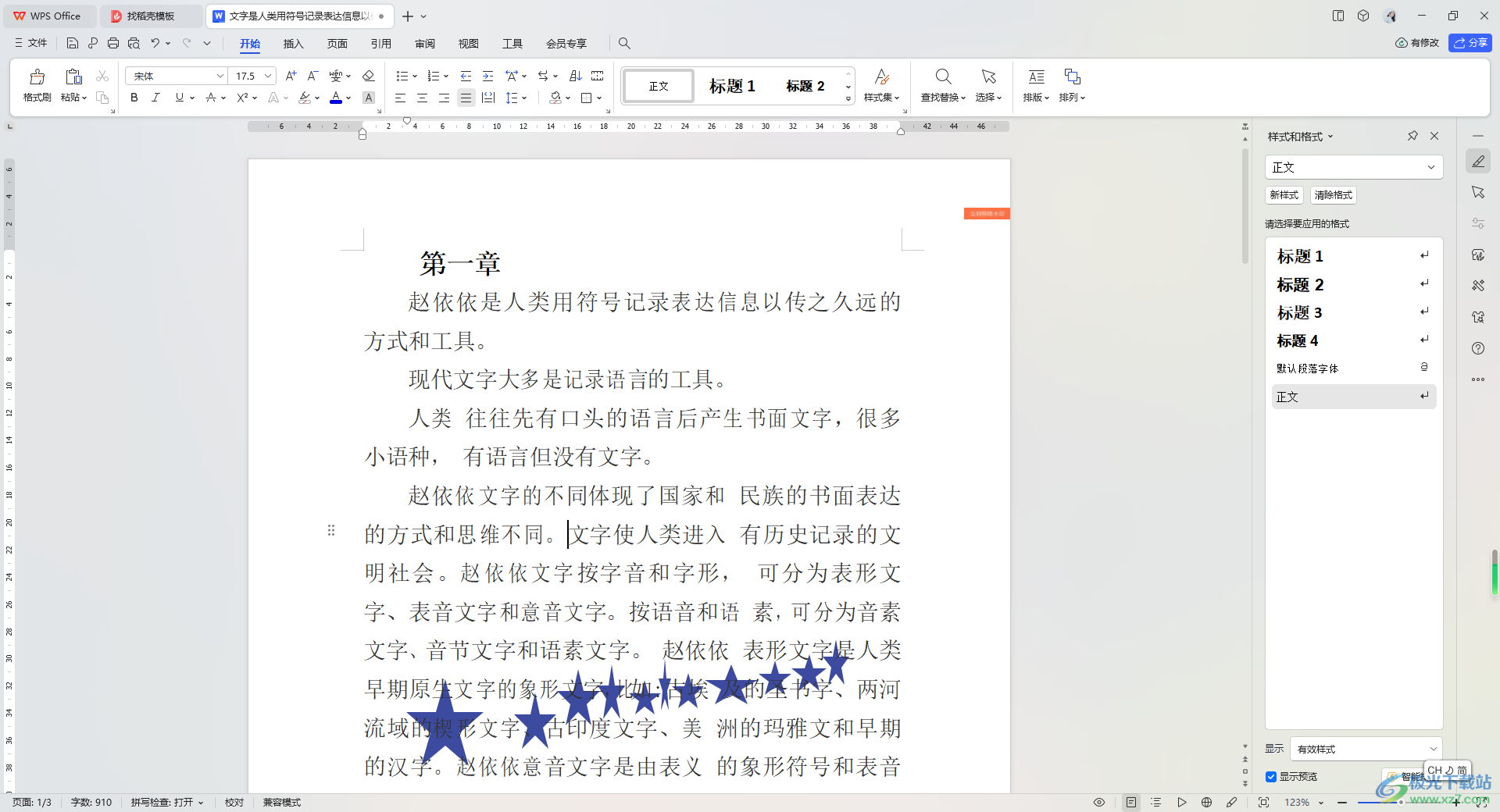Close the Styles and Formatting pane
This screenshot has height=812, width=1500.
pyautogui.click(x=1434, y=136)
